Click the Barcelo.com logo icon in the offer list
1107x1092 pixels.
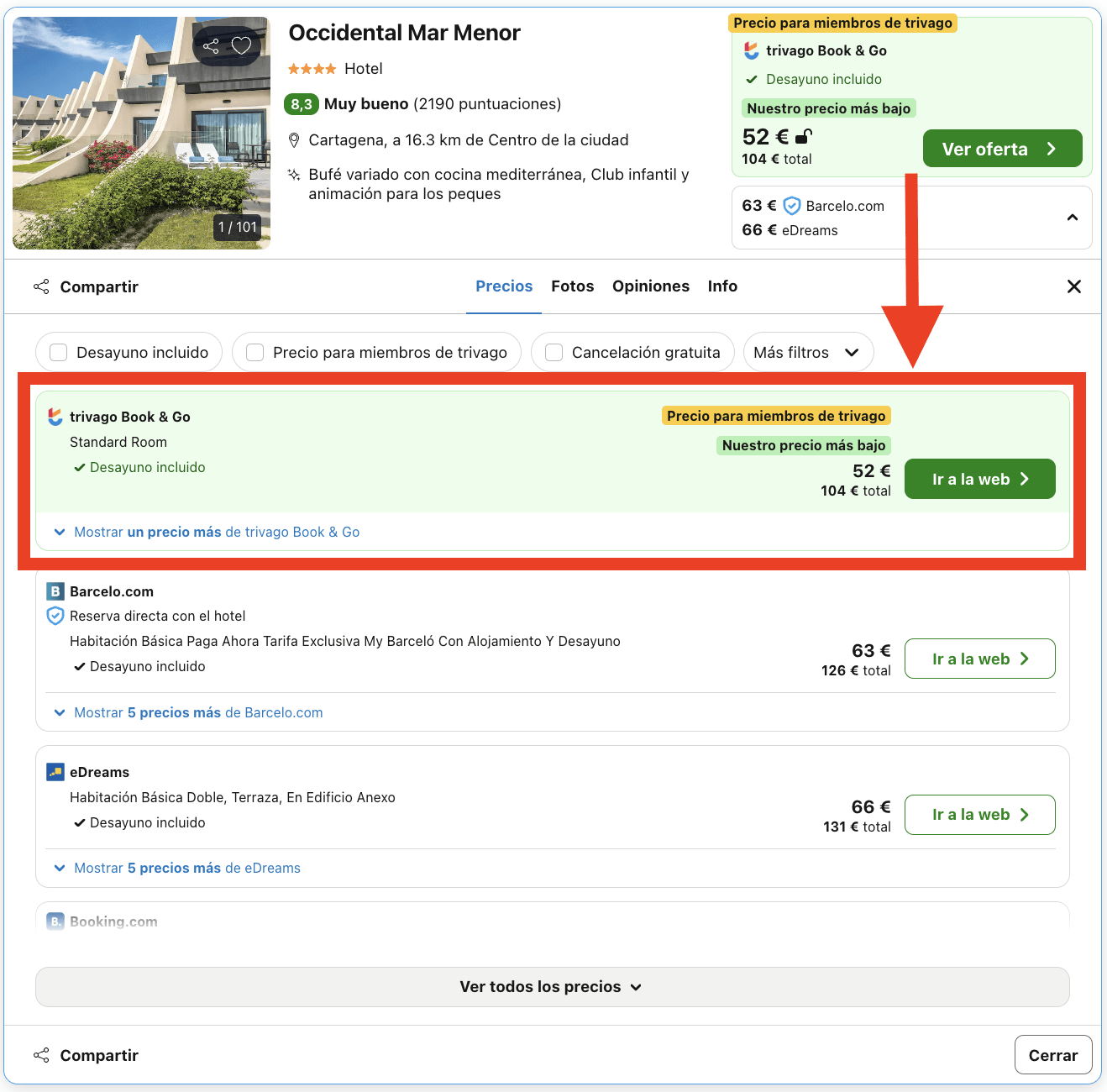(55, 591)
